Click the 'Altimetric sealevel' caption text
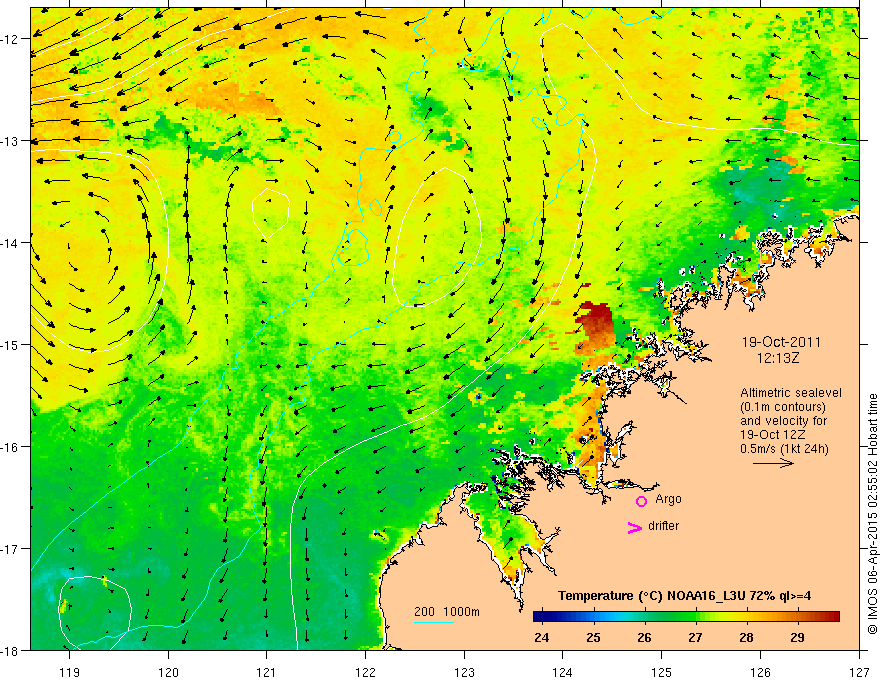 click(x=791, y=393)
